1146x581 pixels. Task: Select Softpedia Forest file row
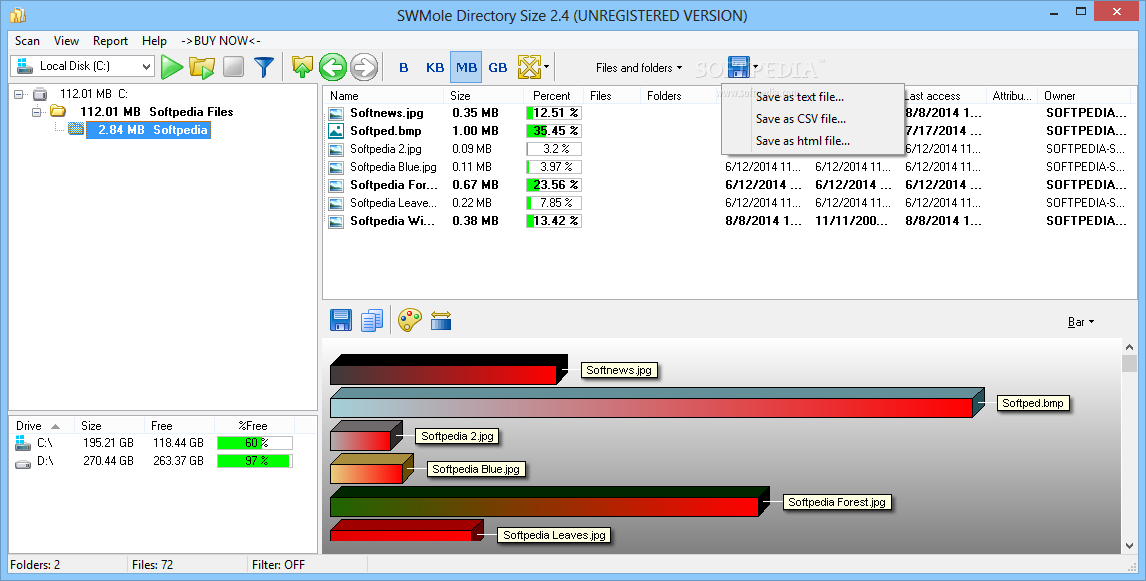[728, 185]
